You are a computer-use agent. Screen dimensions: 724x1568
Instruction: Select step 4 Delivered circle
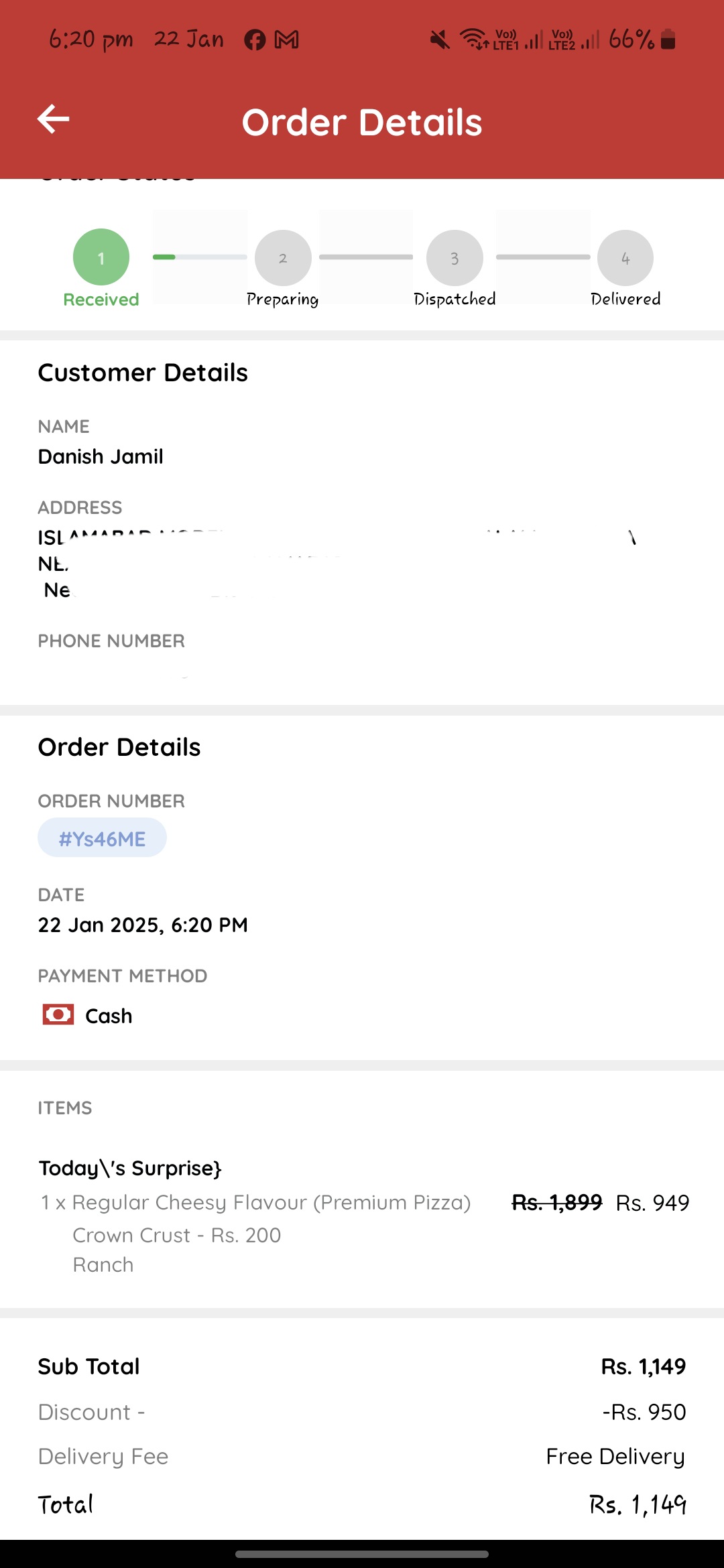point(625,258)
